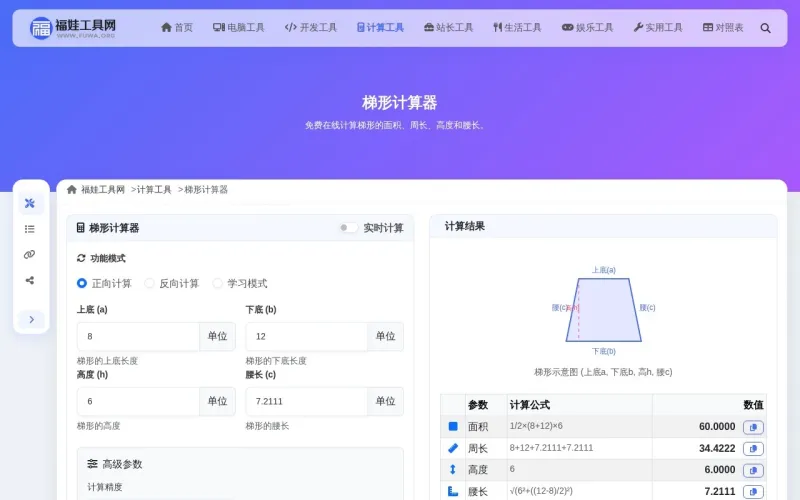The width and height of the screenshot is (800, 500).
Task: Click the 下底 (b) input field with 12
Action: click(306, 336)
